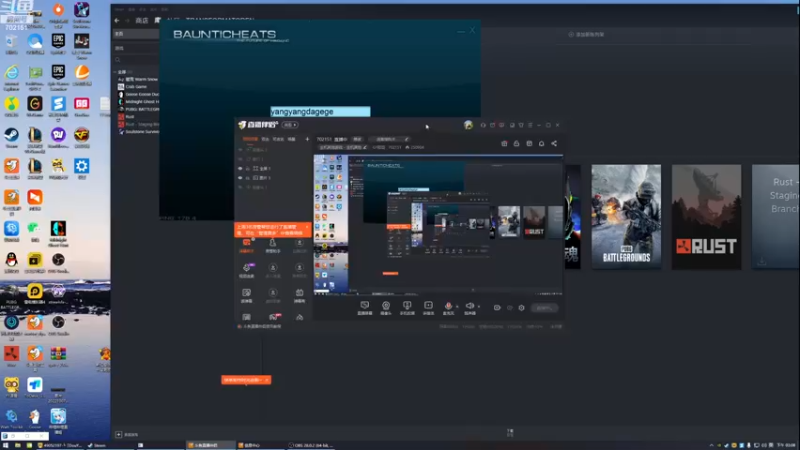The width and height of the screenshot is (800, 450).
Task: Open PUBG Battlegrounds cover in Steam library
Action: (x=626, y=216)
